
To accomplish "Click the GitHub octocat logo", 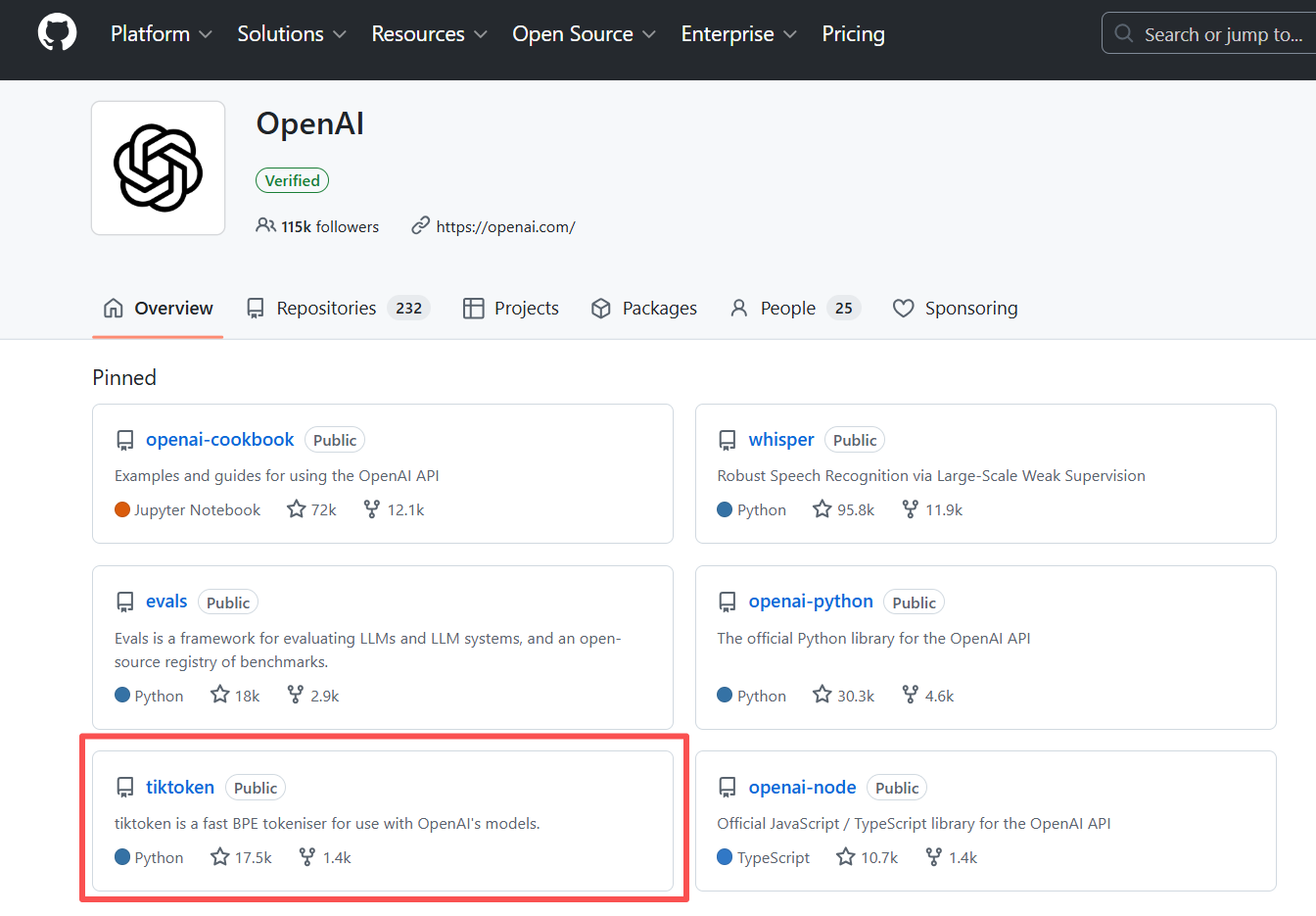I will point(57,33).
